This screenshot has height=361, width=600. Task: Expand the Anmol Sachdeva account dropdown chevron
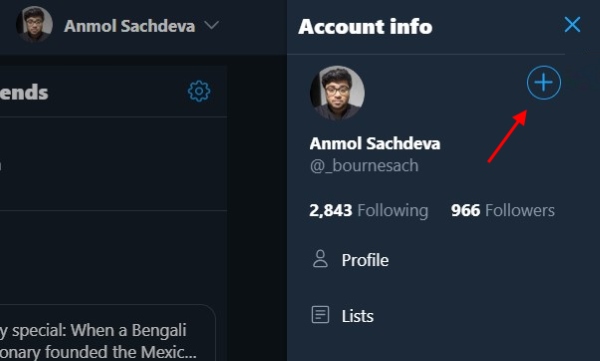click(212, 25)
